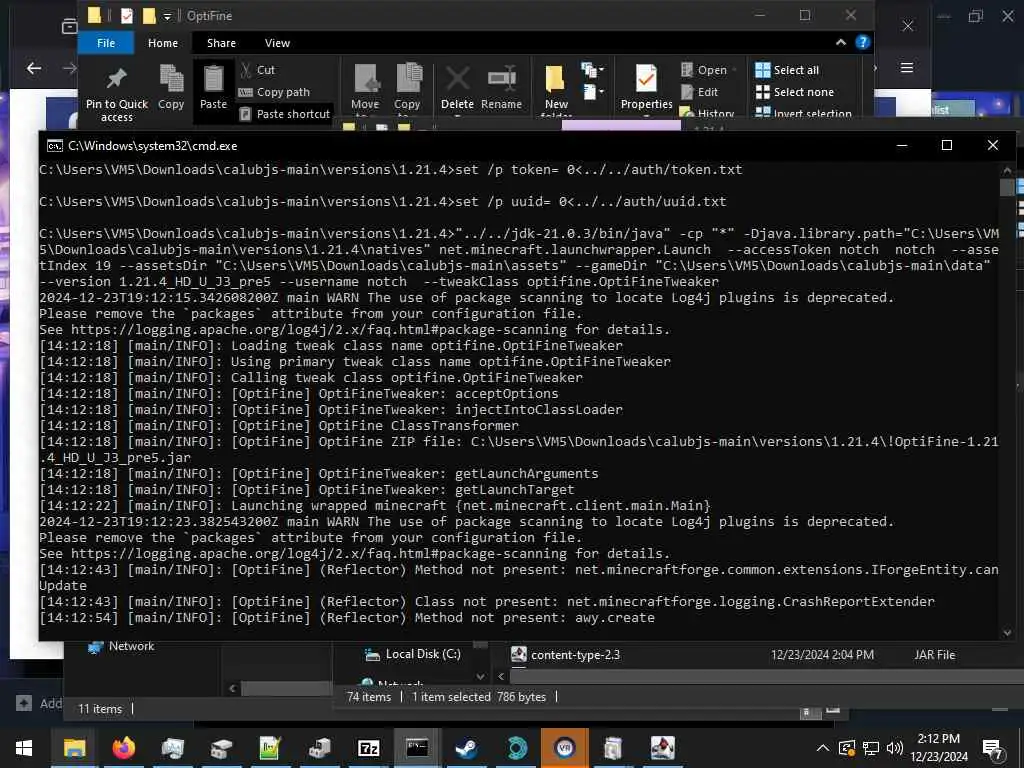The height and width of the screenshot is (768, 1024).
Task: Switch to the Share ribbon tab
Action: (x=221, y=43)
